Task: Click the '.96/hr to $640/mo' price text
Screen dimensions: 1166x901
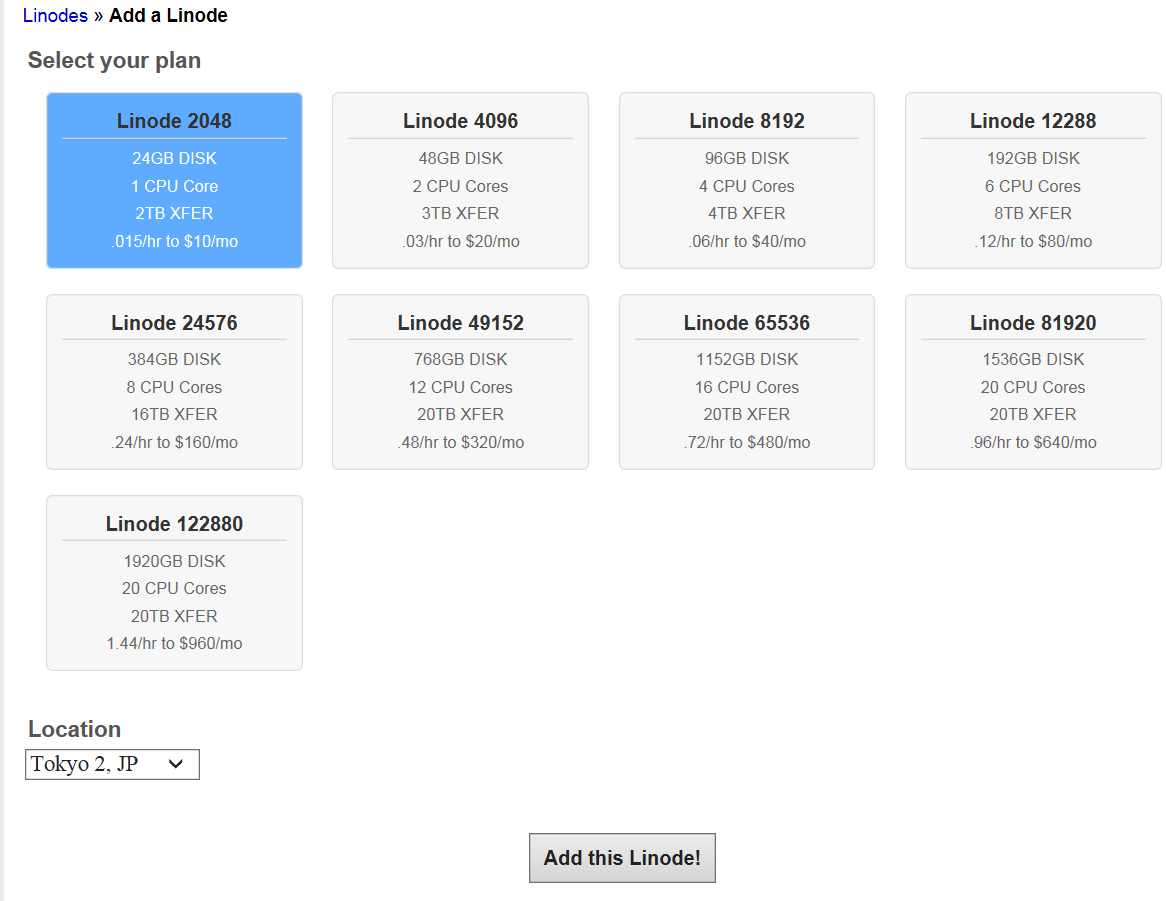Action: click(x=1033, y=442)
